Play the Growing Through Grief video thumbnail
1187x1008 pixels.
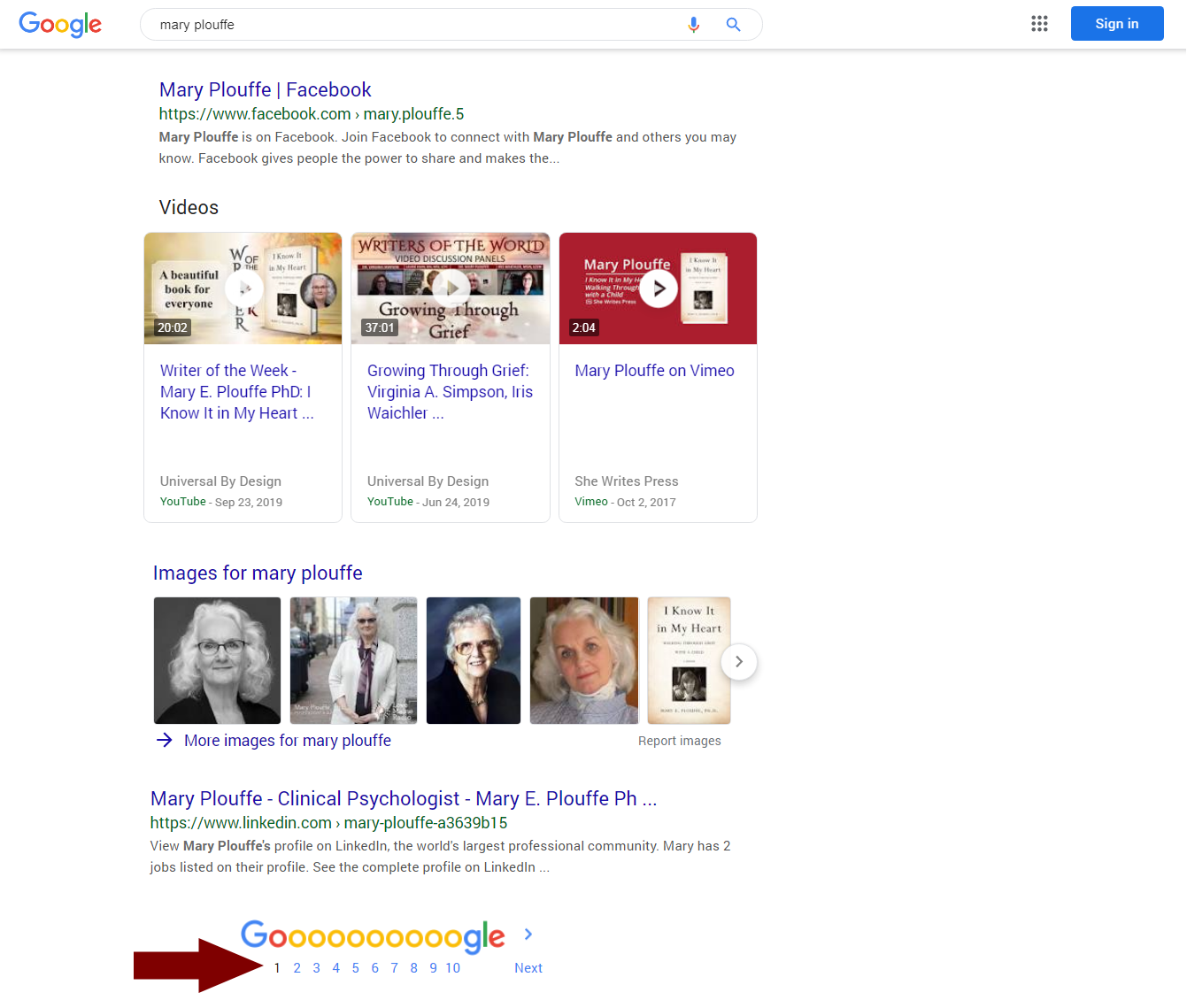451,289
